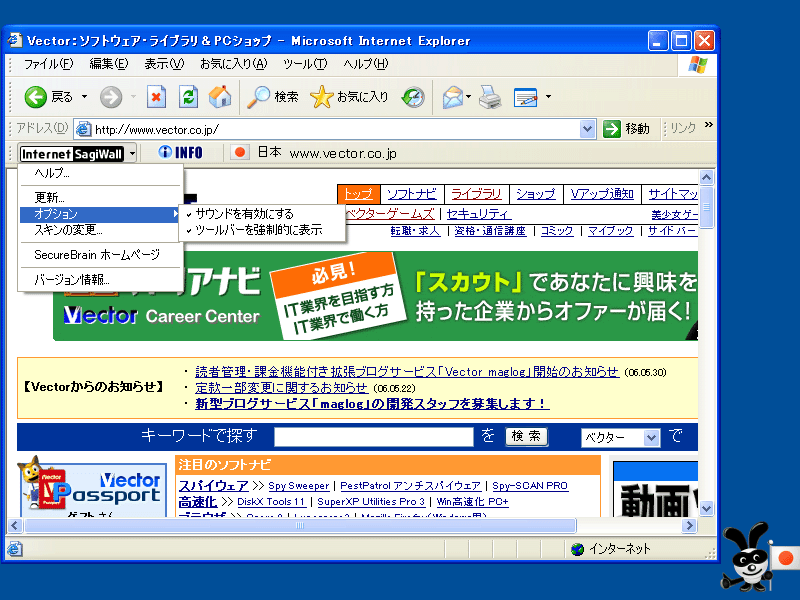800x600 pixels.
Task: Open the お気に入り(A) menu
Action: click(x=234, y=64)
